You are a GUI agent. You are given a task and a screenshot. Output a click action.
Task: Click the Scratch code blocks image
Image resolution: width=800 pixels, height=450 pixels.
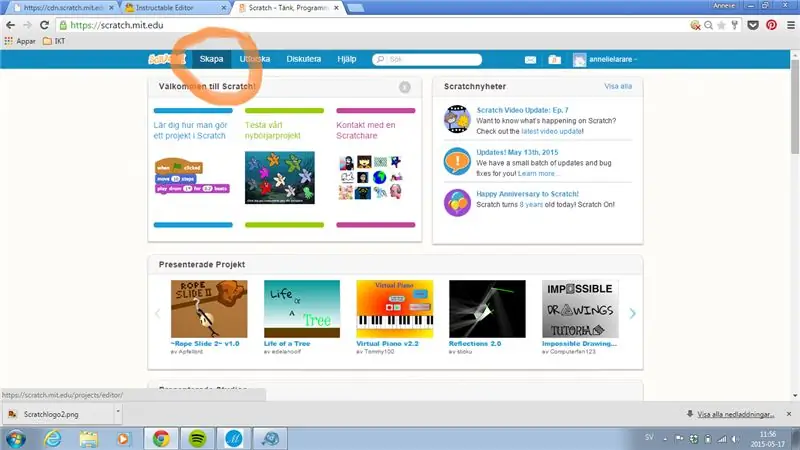(192, 177)
